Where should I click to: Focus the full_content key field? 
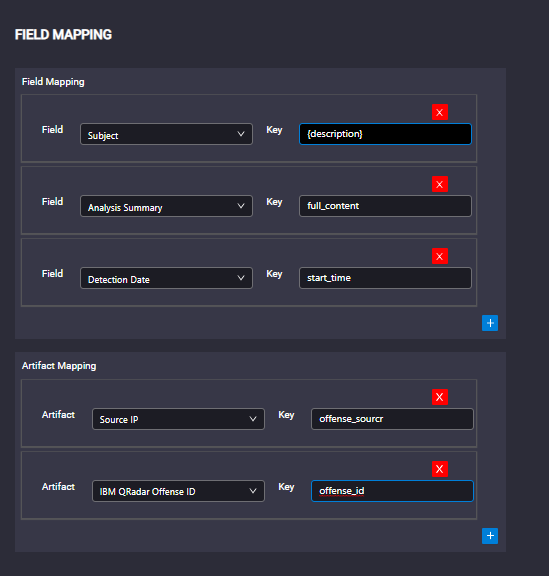click(x=385, y=206)
